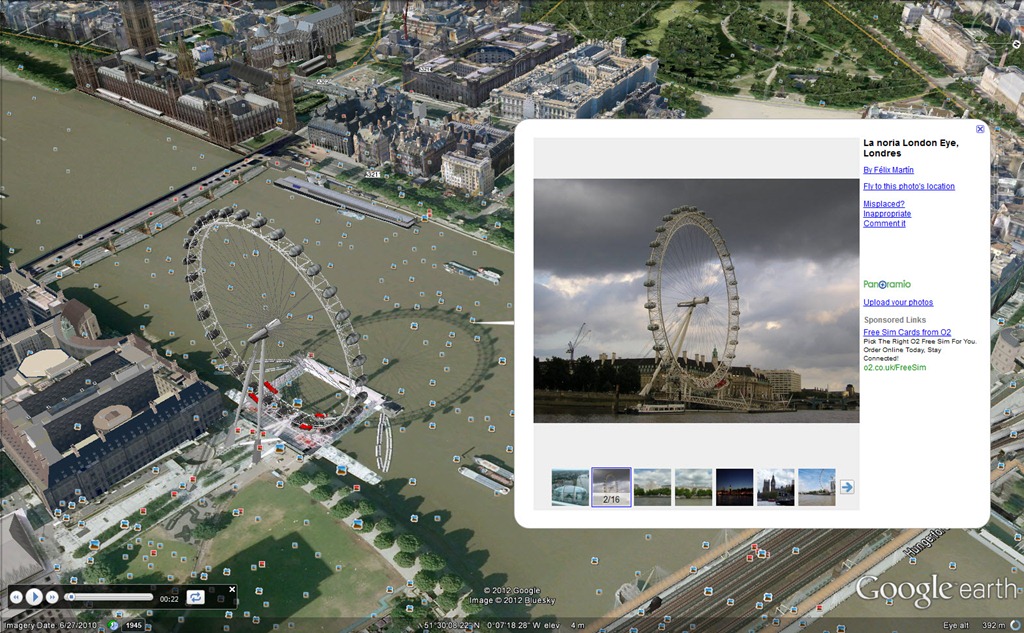Screen dimensions: 1024x633
Task: Select the night skyline photo thumbnail
Action: (x=734, y=487)
